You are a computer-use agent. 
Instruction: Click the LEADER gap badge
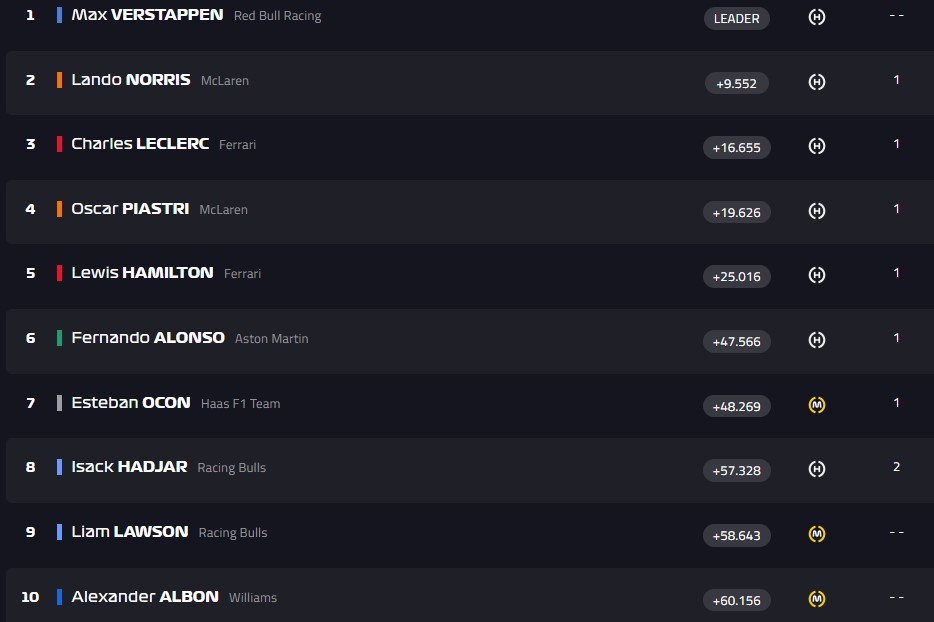737,18
